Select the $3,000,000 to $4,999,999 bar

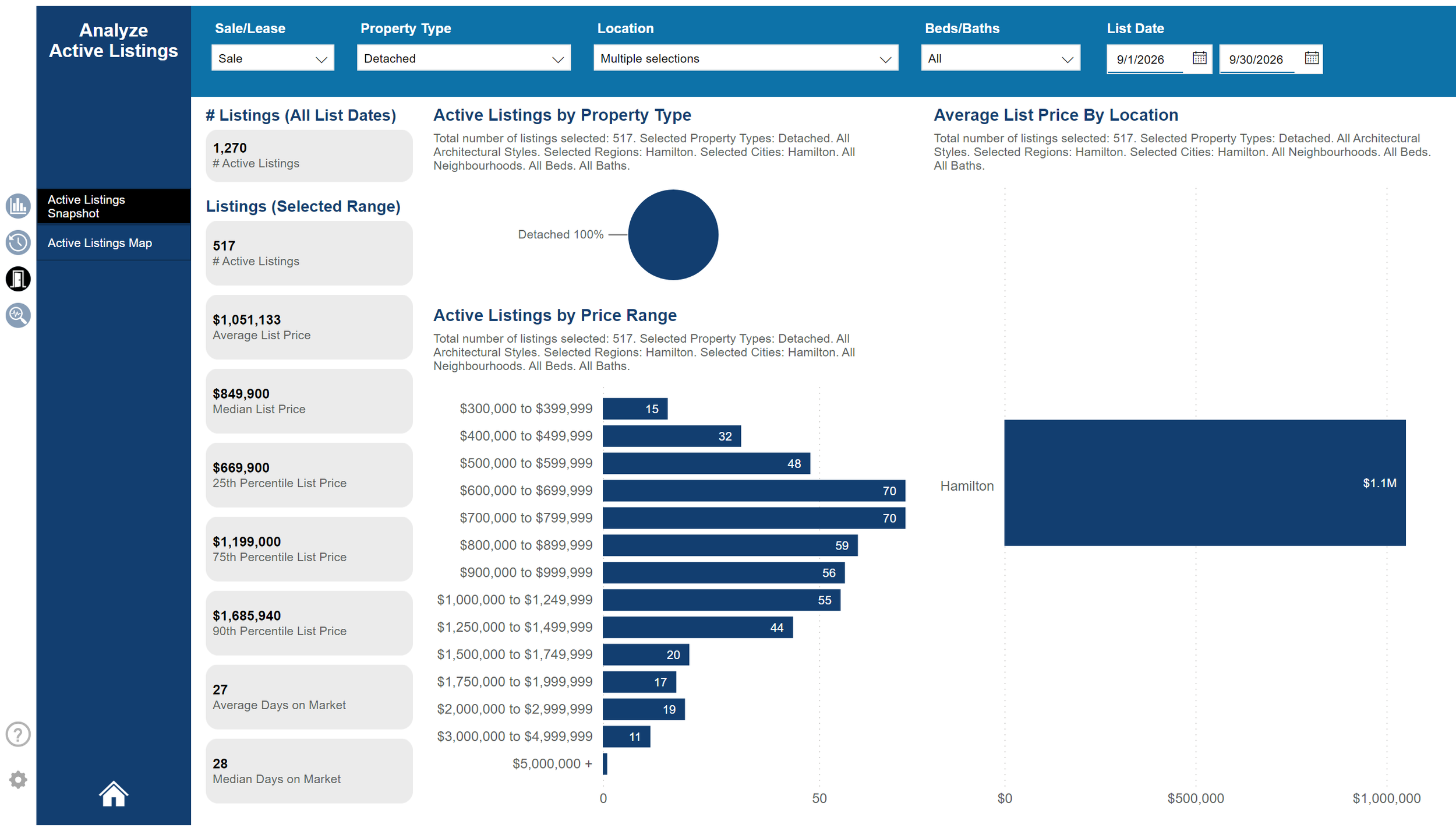pyautogui.click(x=626, y=737)
